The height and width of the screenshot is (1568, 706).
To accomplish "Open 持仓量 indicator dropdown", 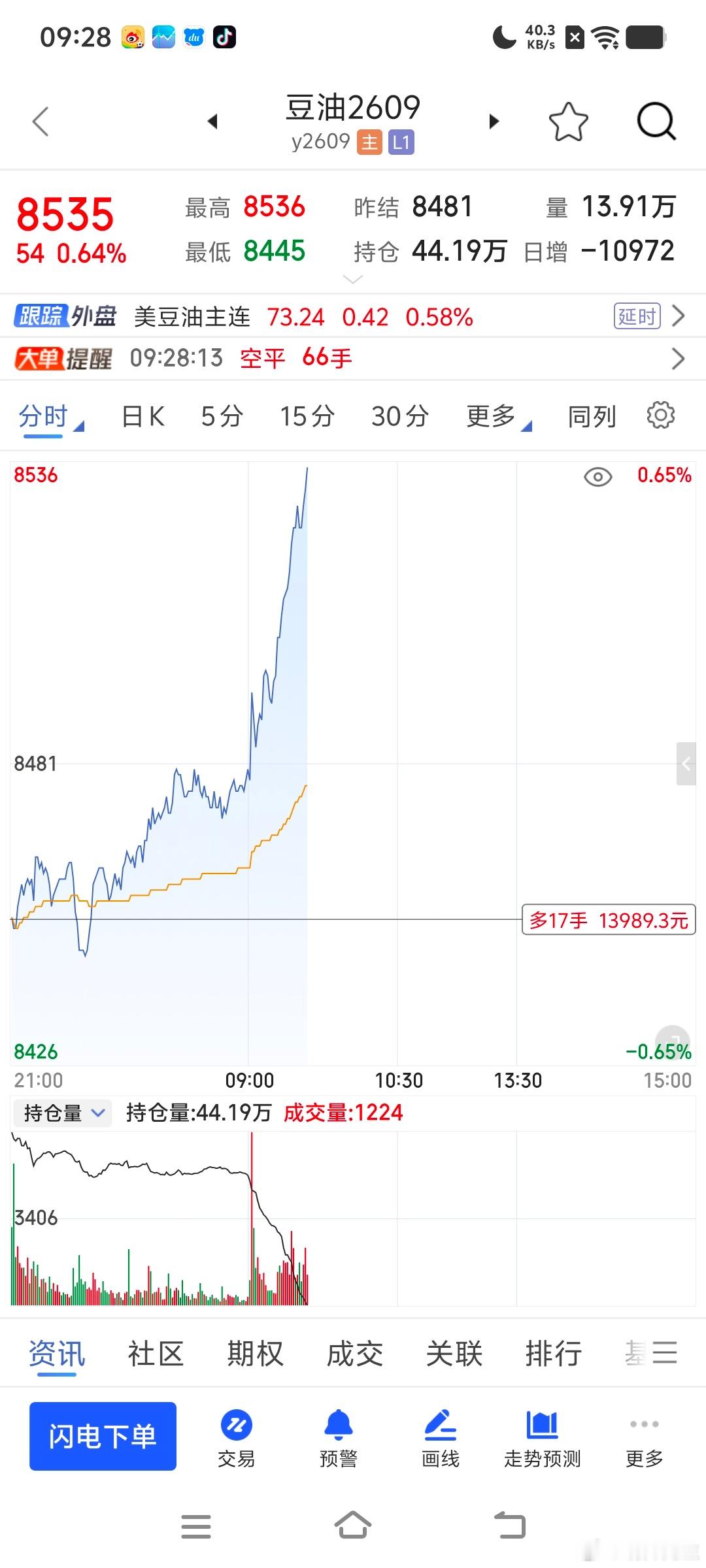I will (63, 1113).
